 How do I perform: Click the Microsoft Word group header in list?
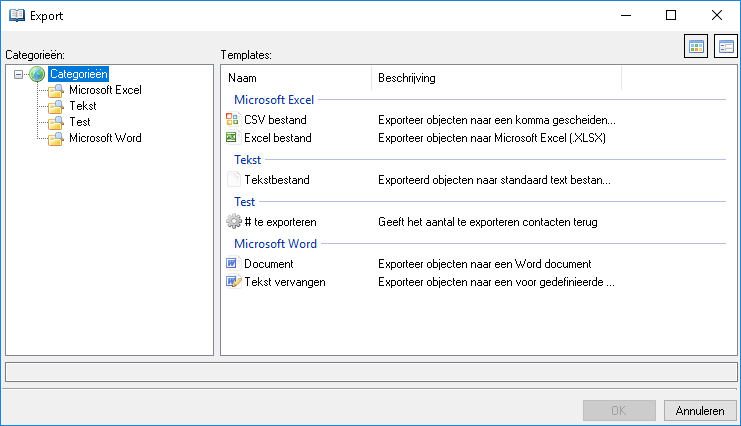coord(275,244)
